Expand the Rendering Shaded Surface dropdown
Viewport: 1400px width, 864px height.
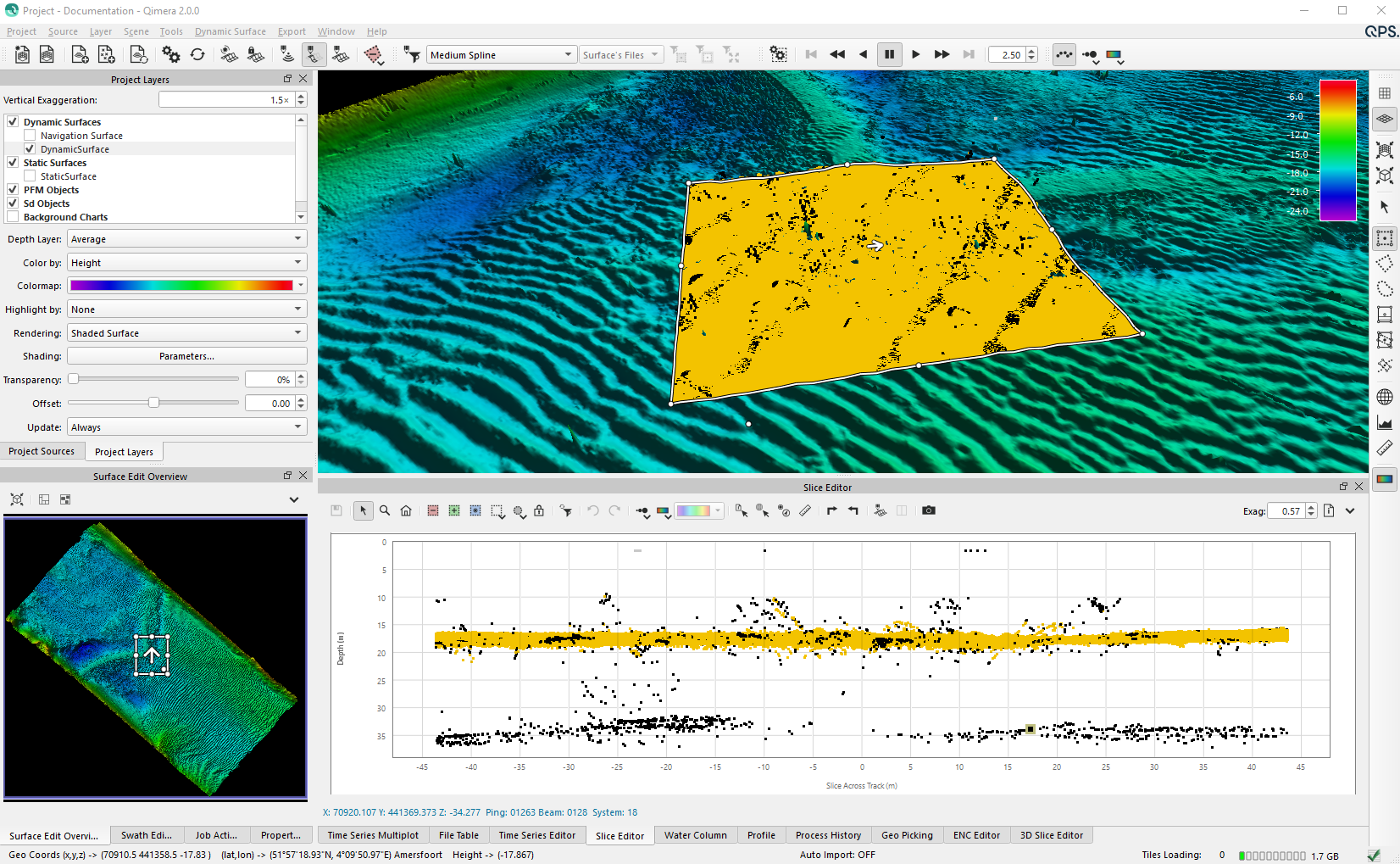coord(186,333)
